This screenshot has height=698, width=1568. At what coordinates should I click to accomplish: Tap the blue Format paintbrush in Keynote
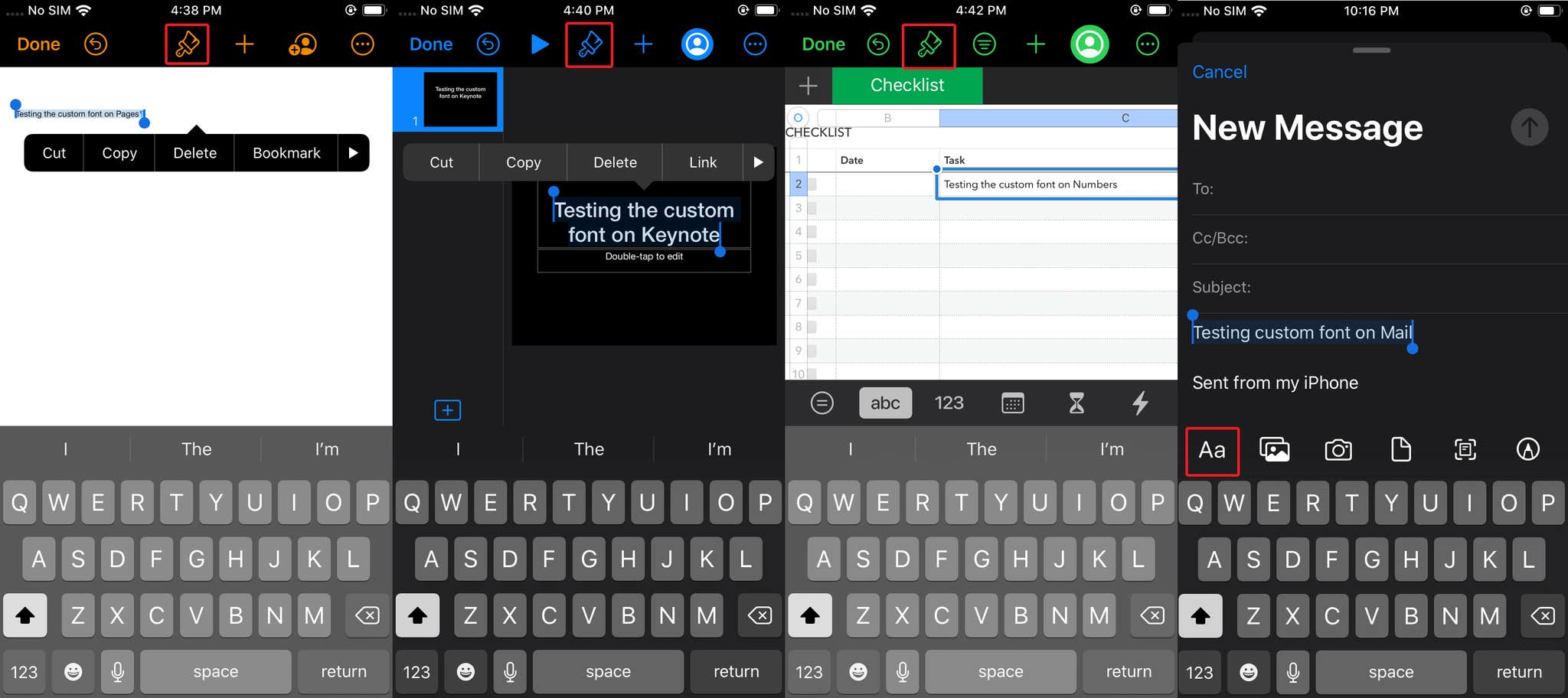point(589,44)
